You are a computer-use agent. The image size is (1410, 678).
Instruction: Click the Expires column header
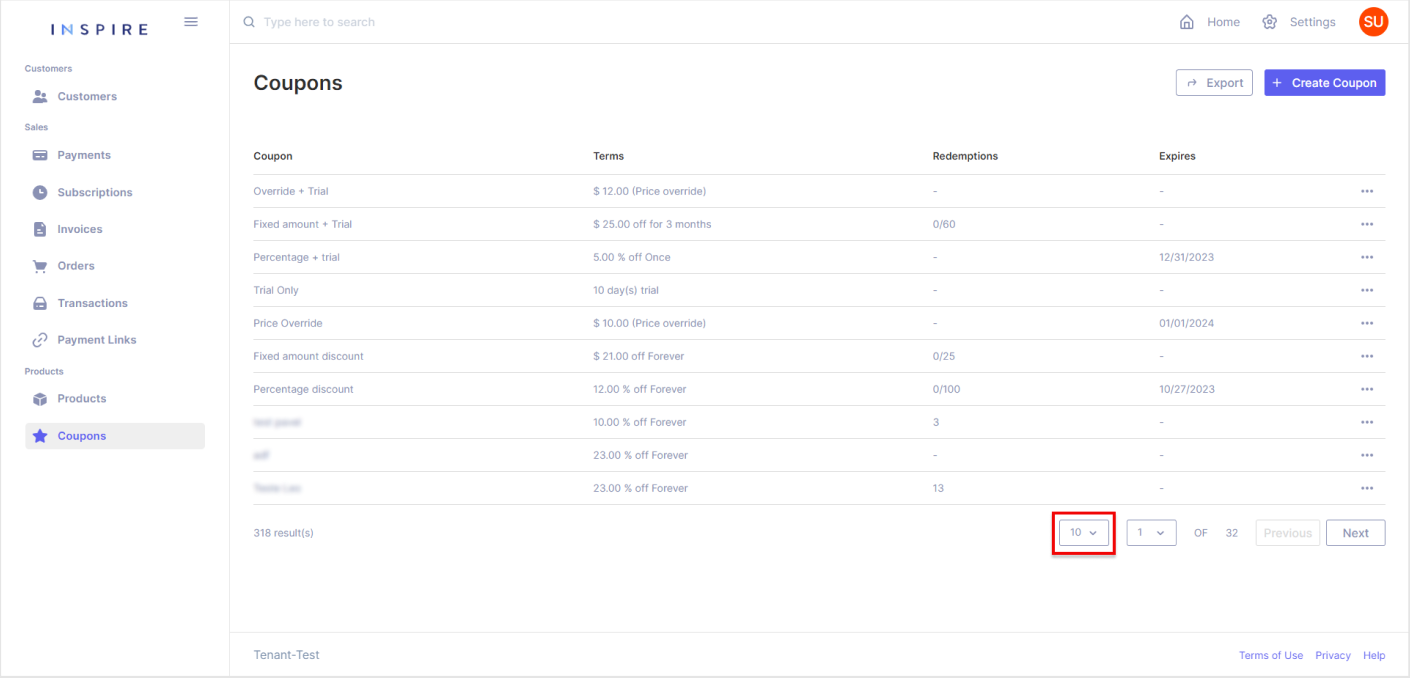pos(1177,156)
